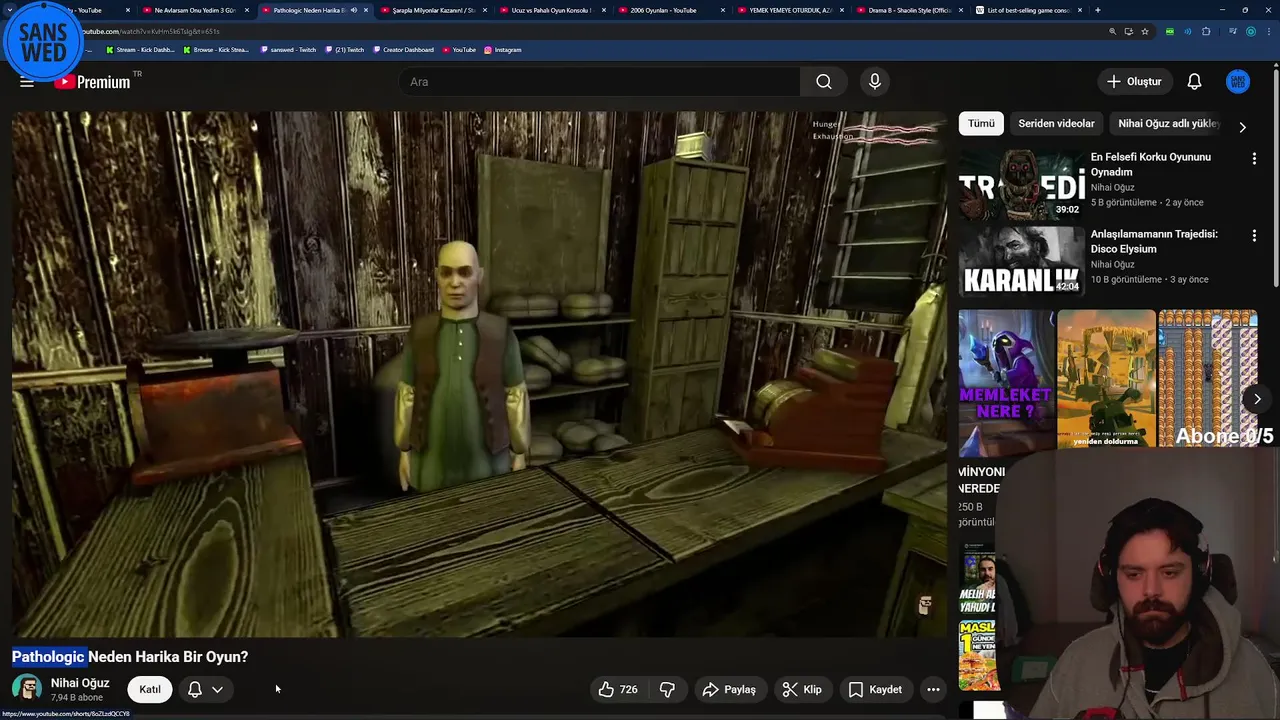Image resolution: width=1280 pixels, height=720 pixels.
Task: Bookmark this page with star icon
Action: 1145,31
